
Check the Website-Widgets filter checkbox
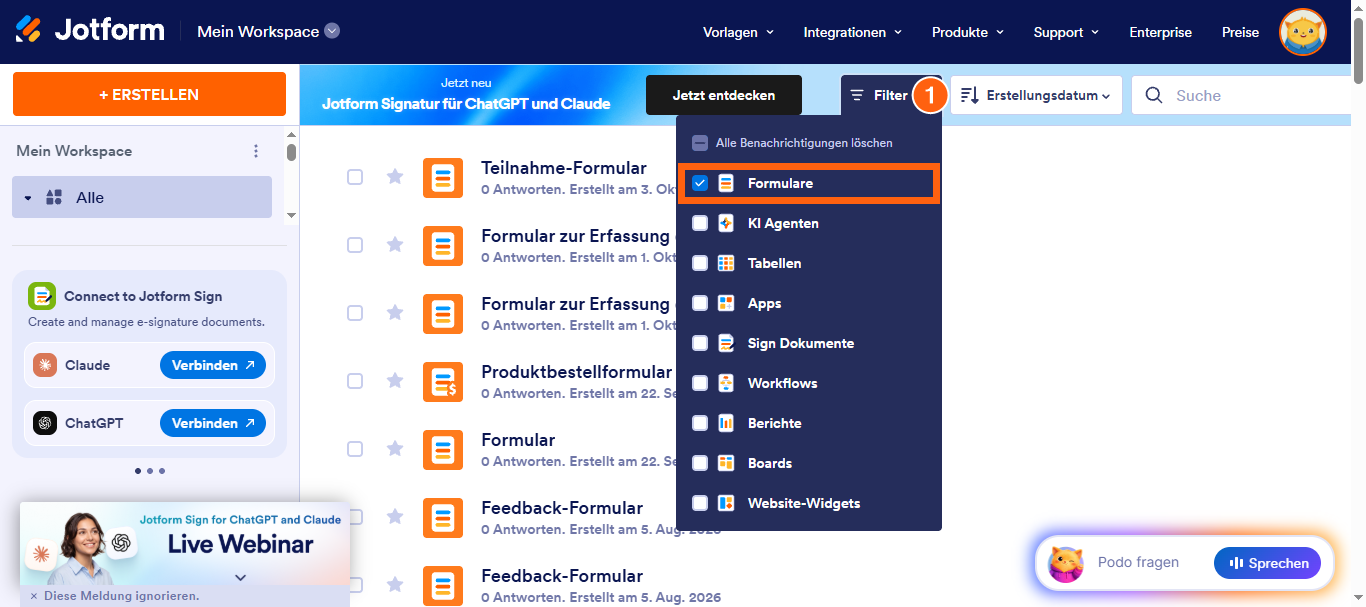tap(700, 503)
